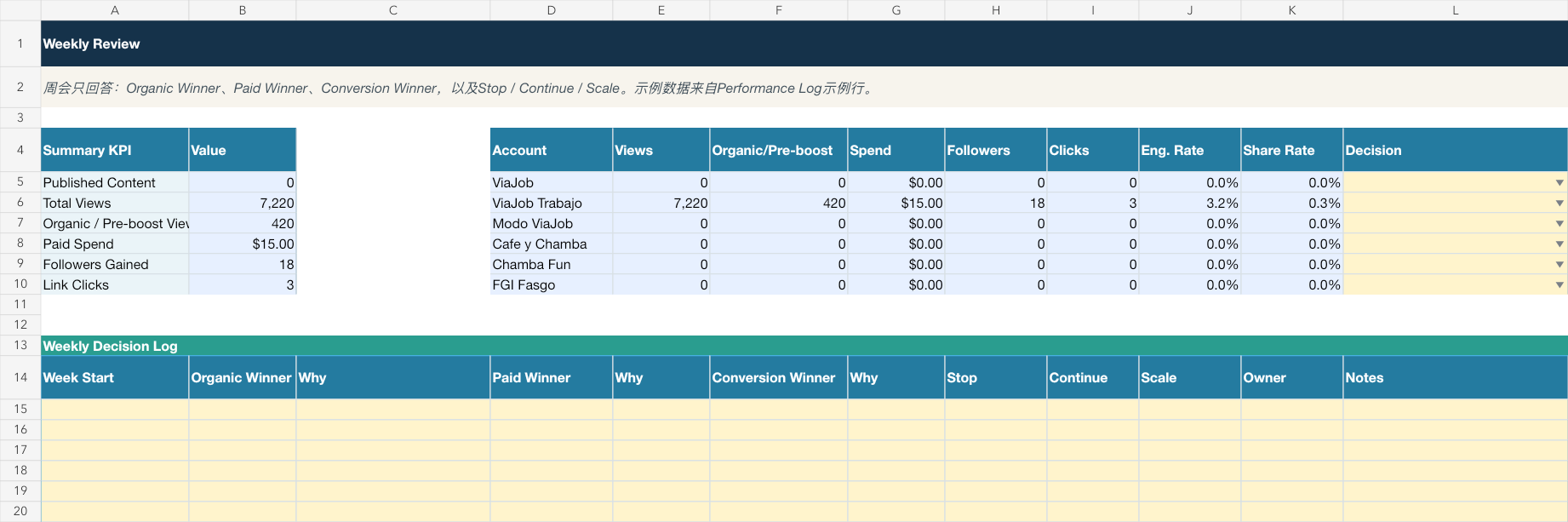Click the Share Rate header cell

pos(1292,150)
